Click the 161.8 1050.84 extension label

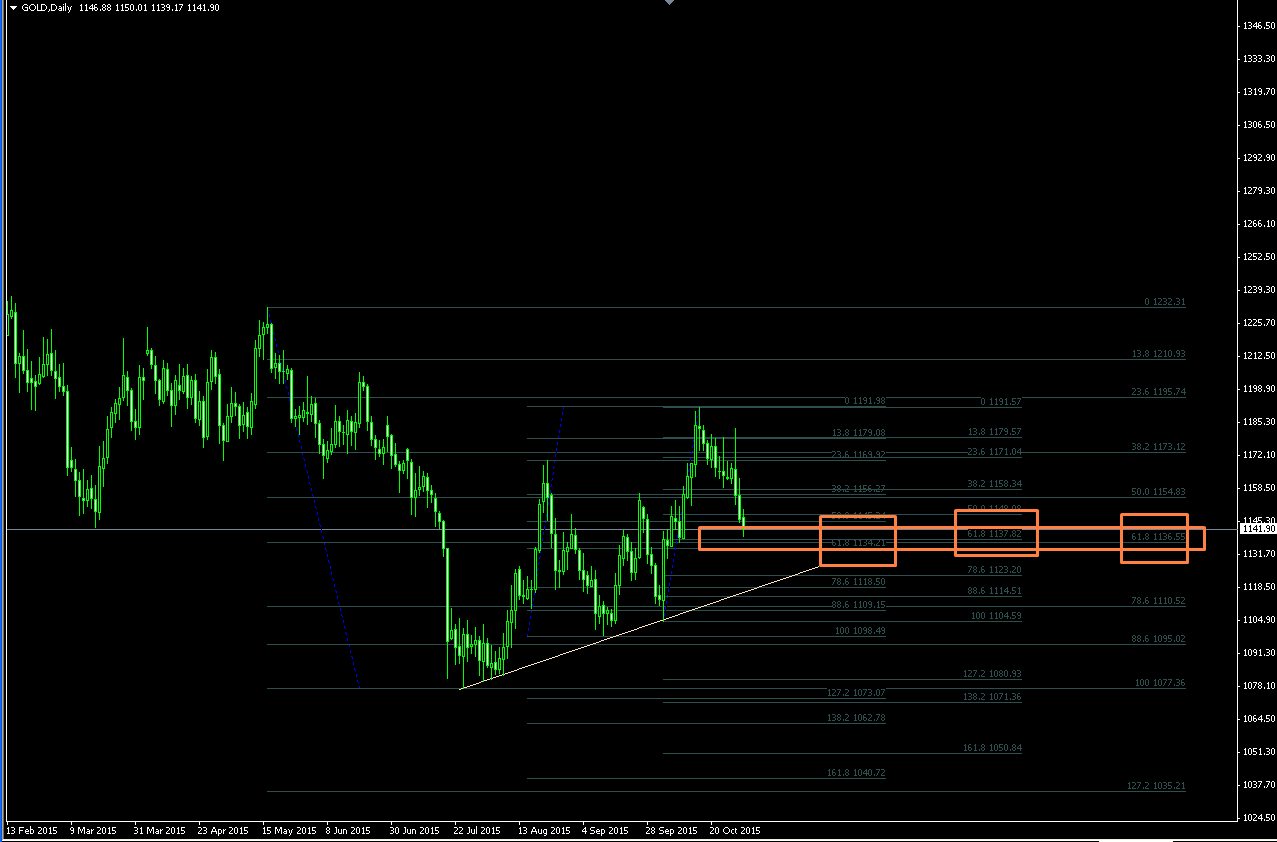coord(992,748)
